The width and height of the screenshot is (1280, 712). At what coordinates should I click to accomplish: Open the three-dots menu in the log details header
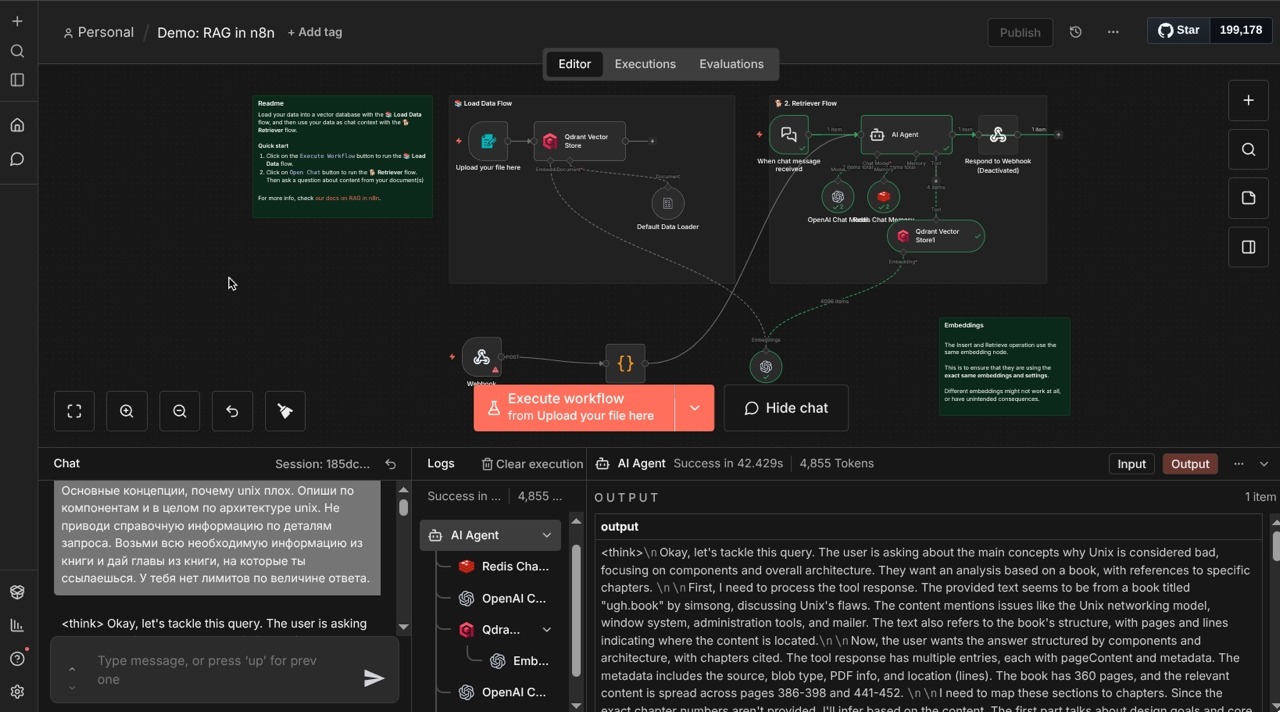[1239, 464]
